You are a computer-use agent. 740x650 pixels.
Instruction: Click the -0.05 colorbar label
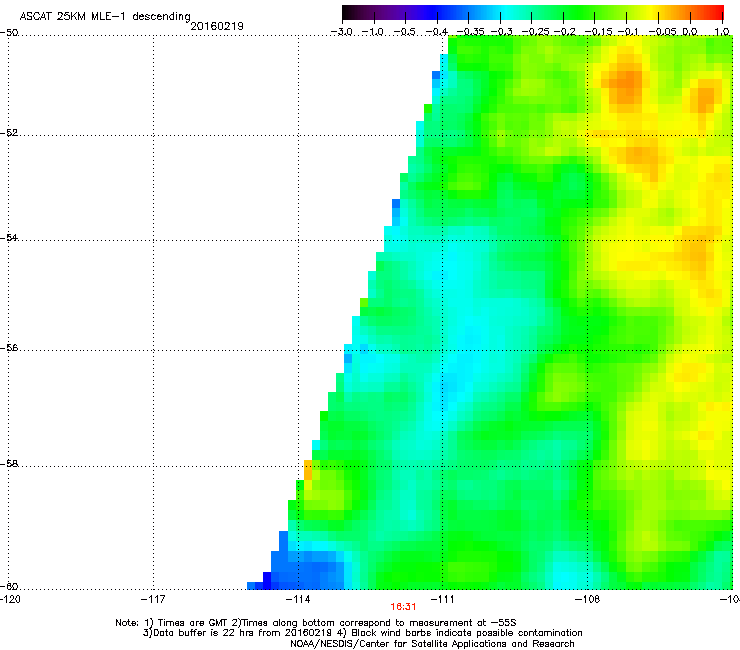pyautogui.click(x=662, y=32)
